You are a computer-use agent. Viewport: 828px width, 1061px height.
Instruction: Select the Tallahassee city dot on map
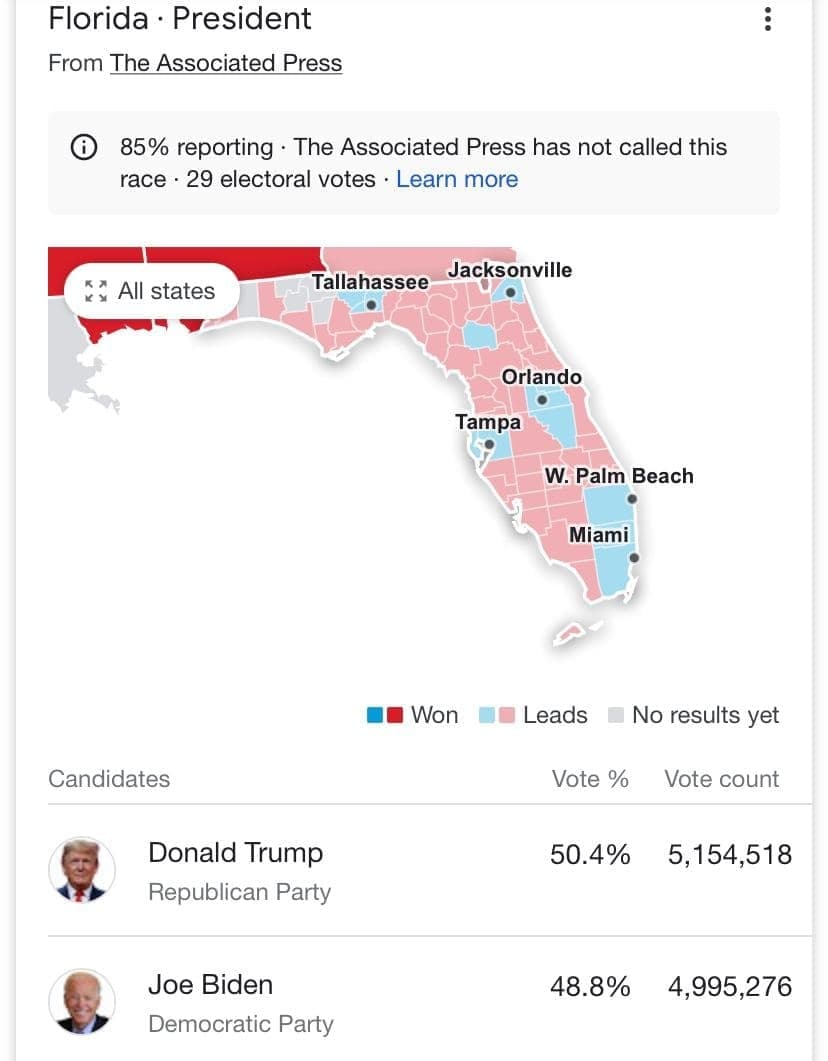point(371,305)
